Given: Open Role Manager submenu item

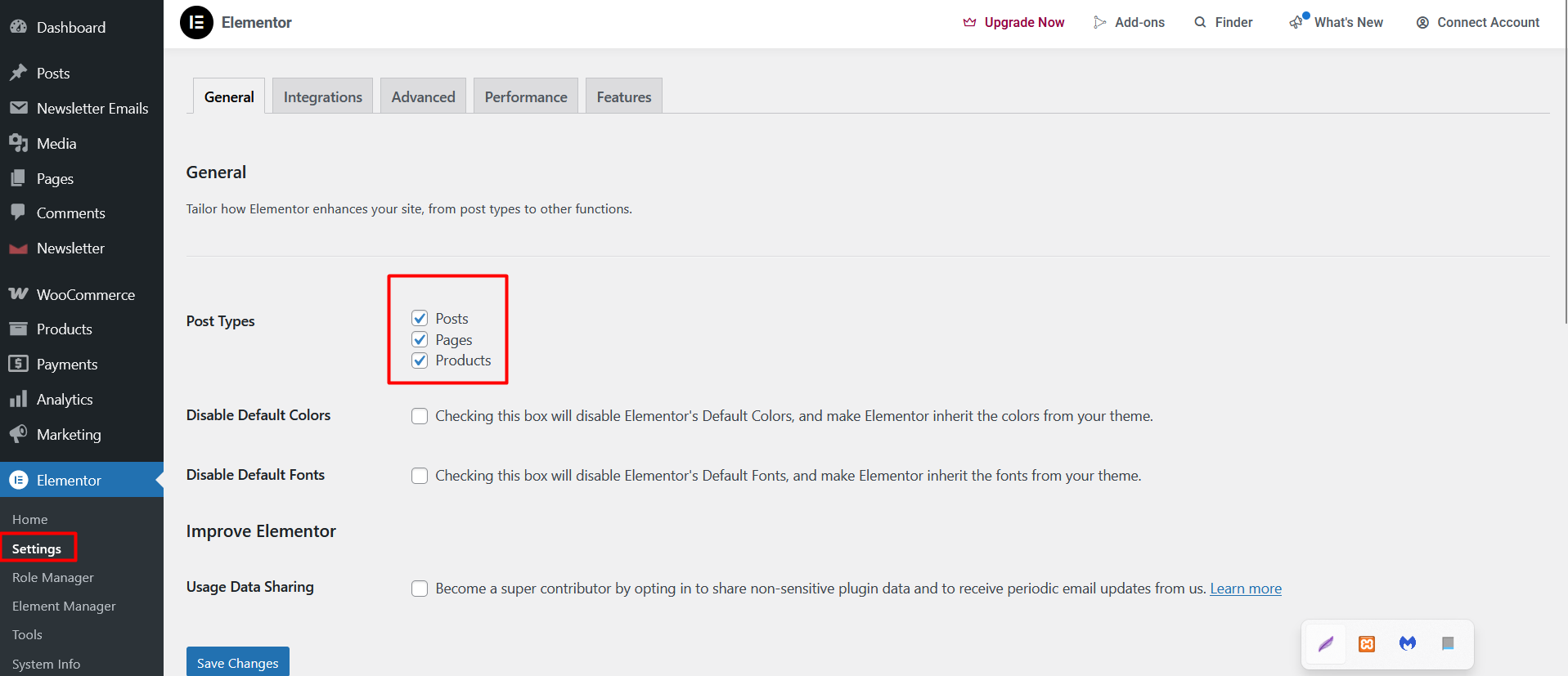Looking at the screenshot, I should 53,577.
